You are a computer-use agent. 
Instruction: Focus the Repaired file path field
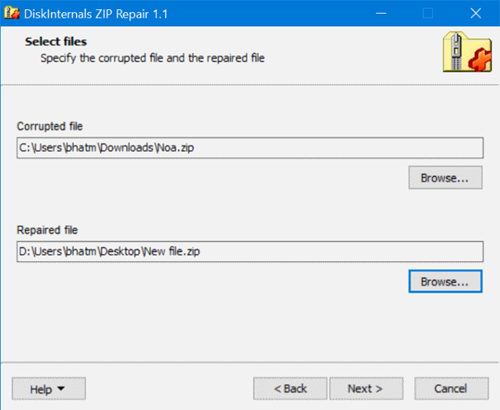tap(250, 252)
